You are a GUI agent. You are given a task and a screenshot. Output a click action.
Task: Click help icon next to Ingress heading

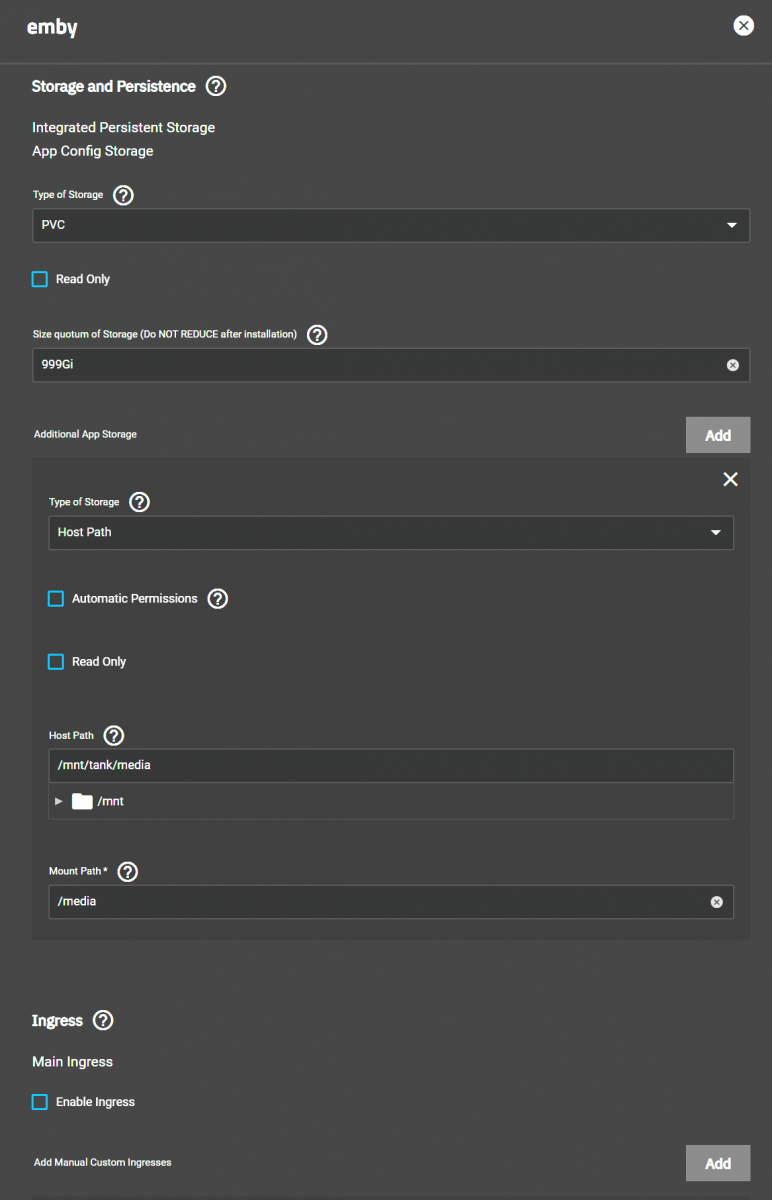(x=103, y=1020)
